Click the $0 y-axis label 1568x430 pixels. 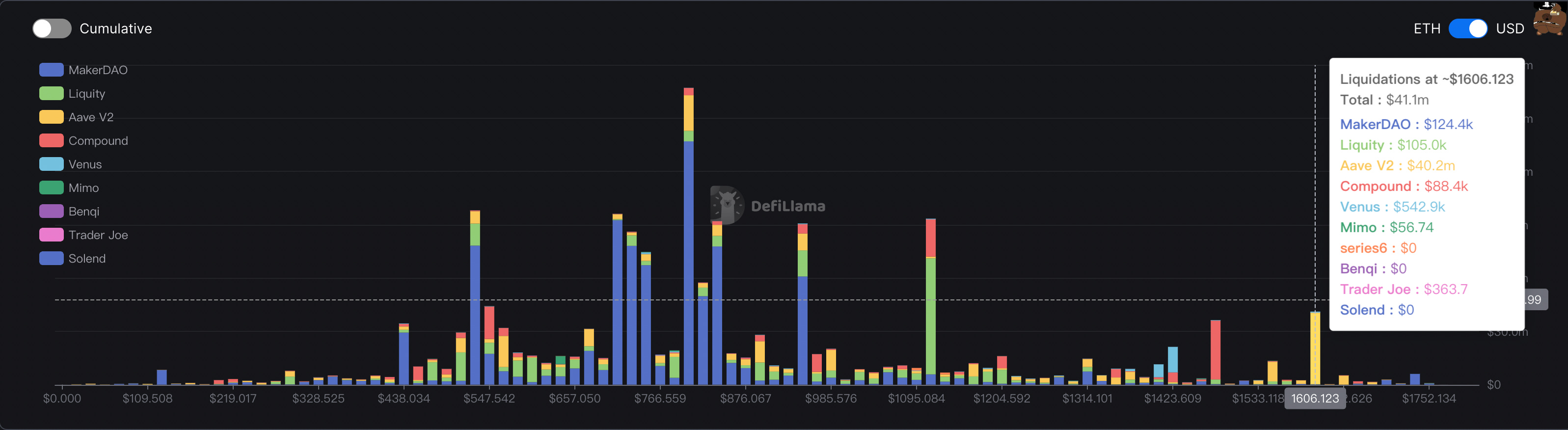(x=1494, y=384)
